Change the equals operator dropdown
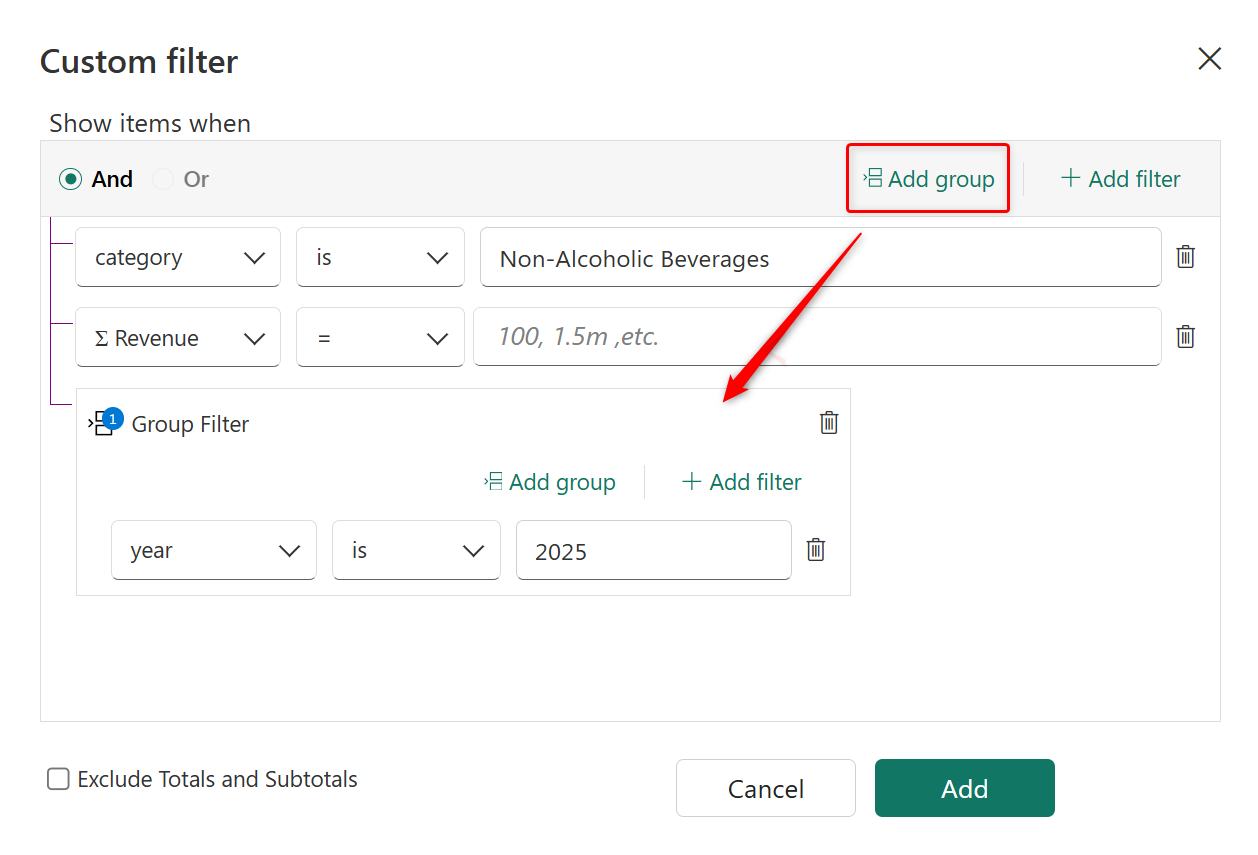The height and width of the screenshot is (855, 1258). point(380,338)
